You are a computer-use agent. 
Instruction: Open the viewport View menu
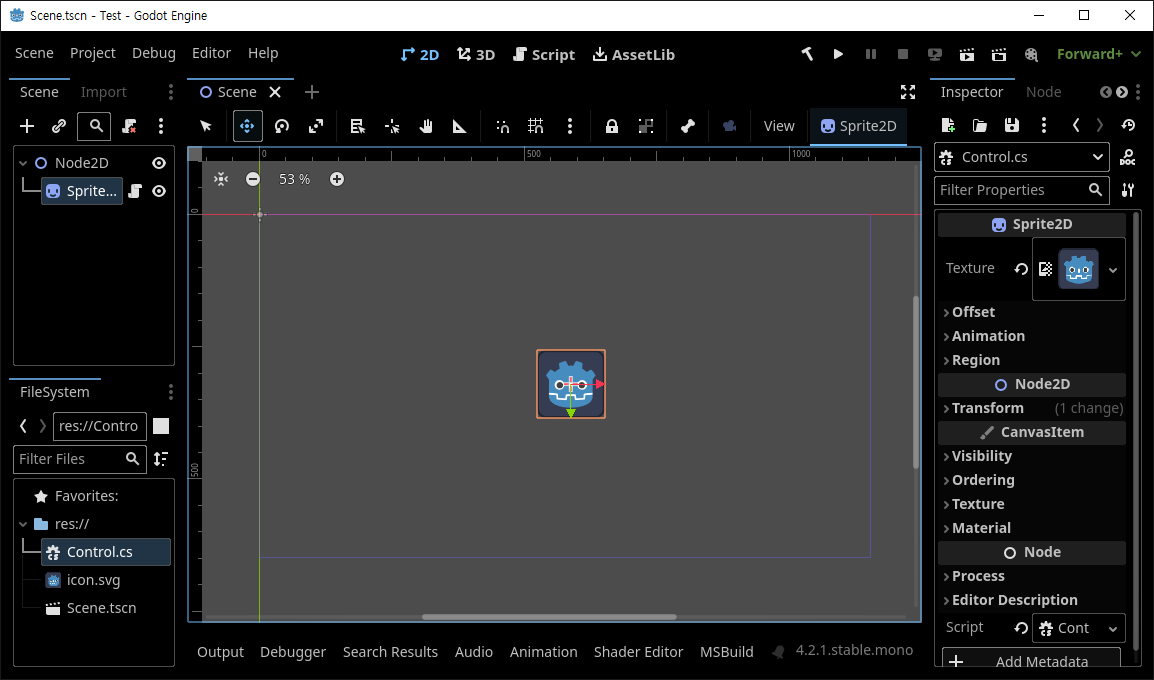tap(779, 126)
